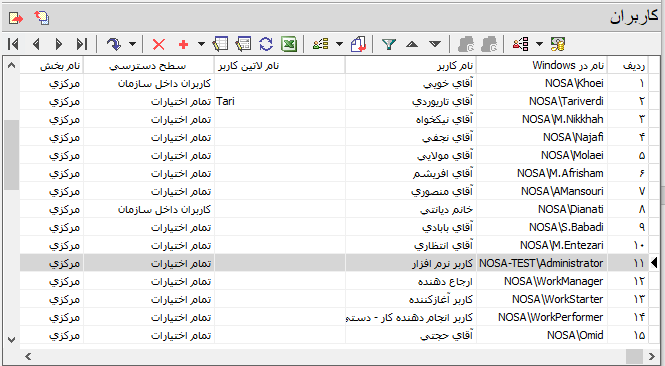The image size is (665, 366).
Task: Select the NOSA\AMansouri cell
Action: 542,191
